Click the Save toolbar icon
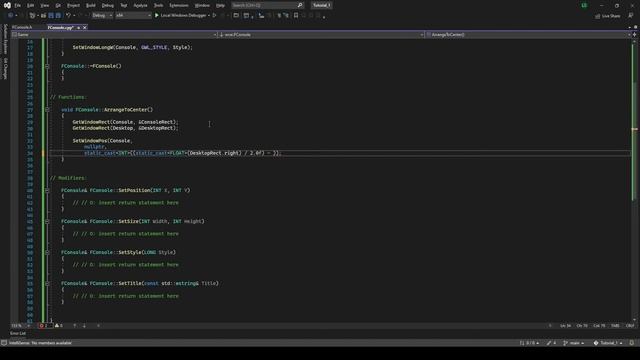Viewport: 640px width, 360px height. (x=51, y=16)
